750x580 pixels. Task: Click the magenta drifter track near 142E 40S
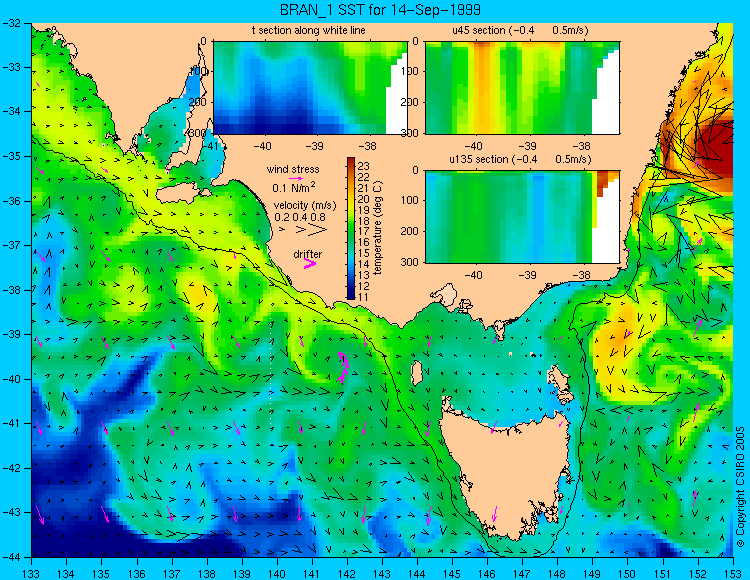343,367
